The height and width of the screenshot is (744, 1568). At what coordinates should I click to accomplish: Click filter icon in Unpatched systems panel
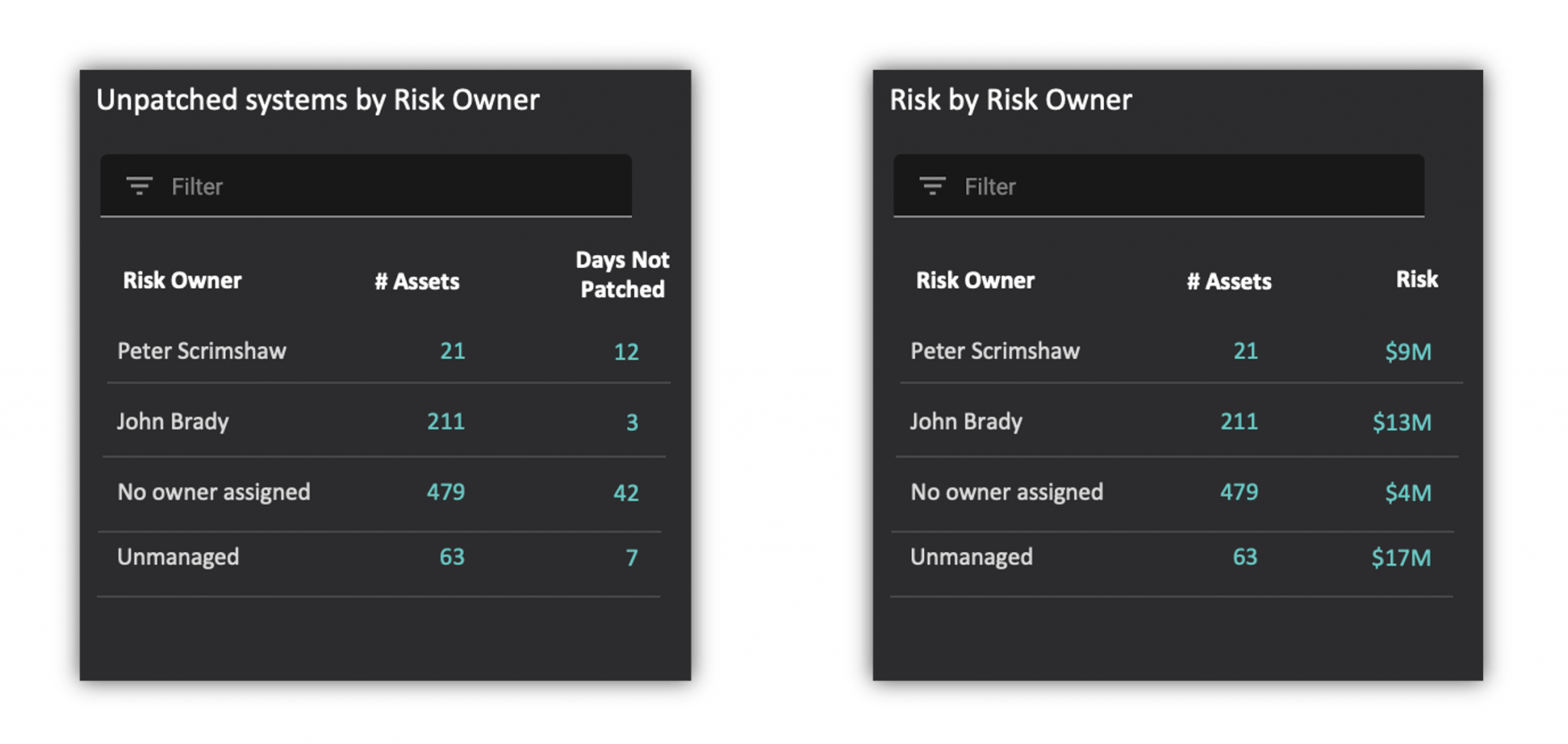[139, 186]
